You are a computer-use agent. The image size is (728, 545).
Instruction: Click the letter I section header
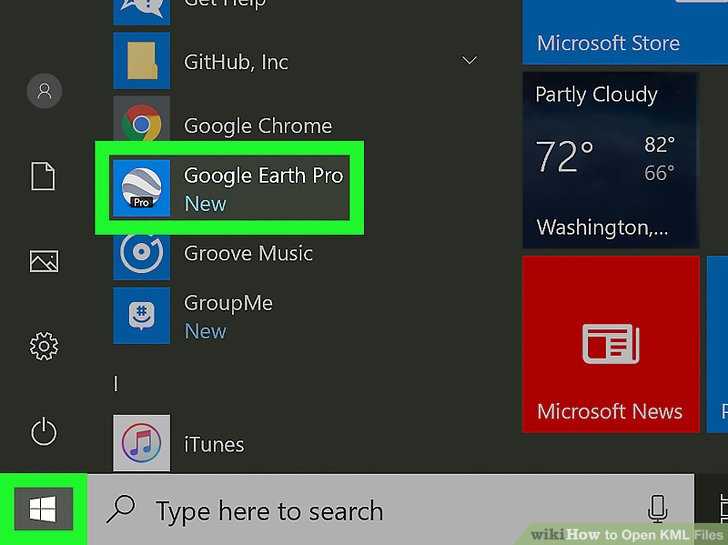tap(116, 383)
